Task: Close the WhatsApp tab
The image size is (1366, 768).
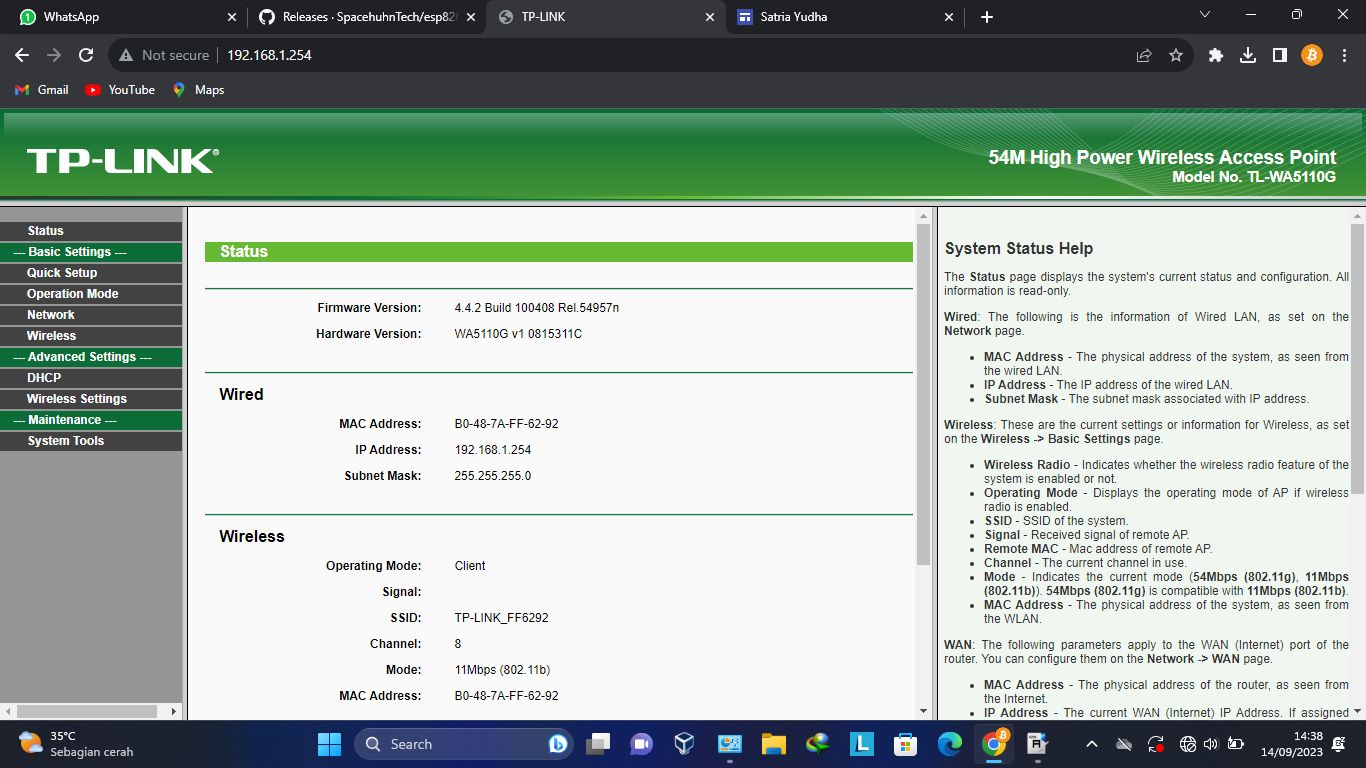Action: pyautogui.click(x=232, y=17)
